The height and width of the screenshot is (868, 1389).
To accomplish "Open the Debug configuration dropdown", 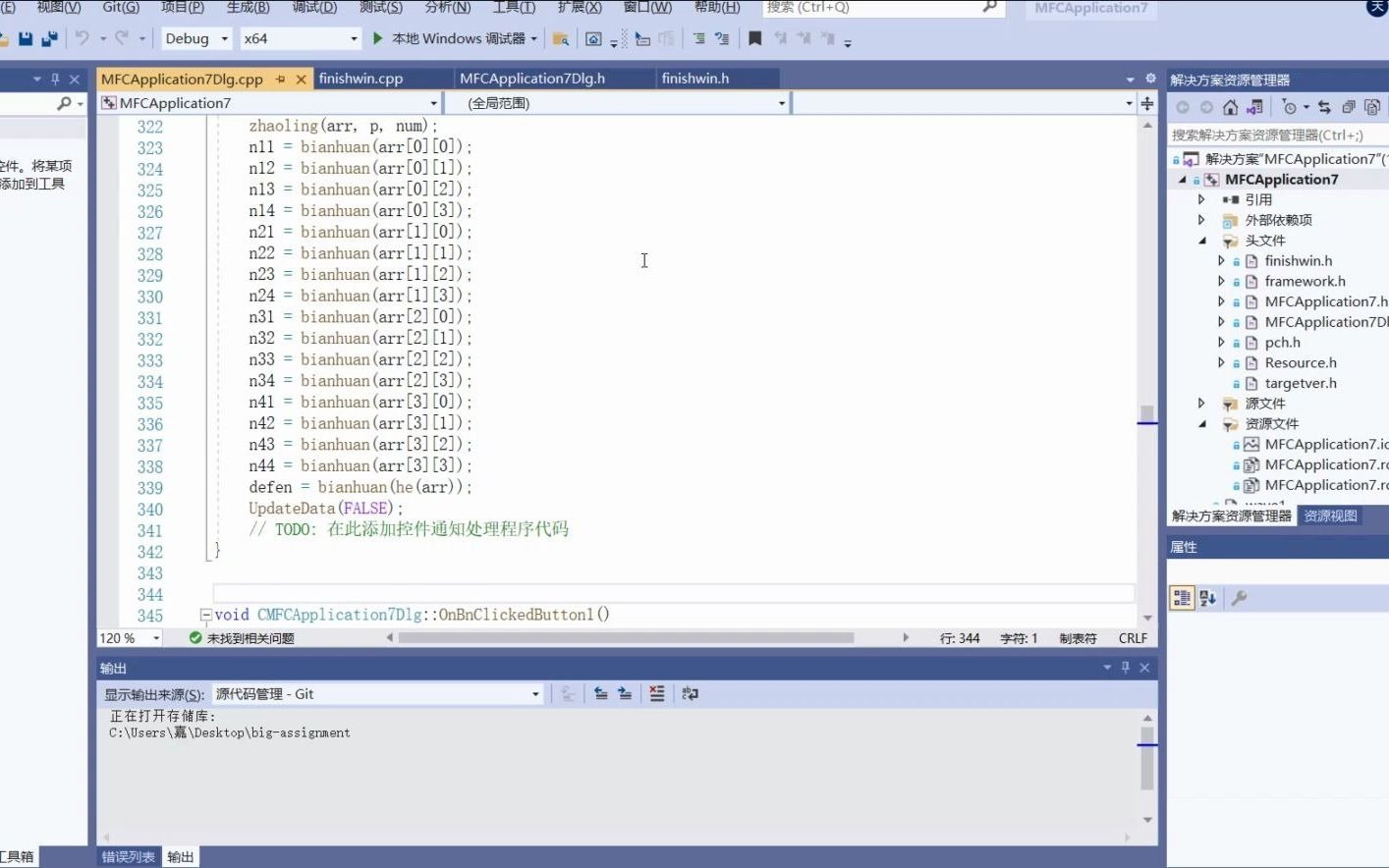I will click(x=225, y=38).
